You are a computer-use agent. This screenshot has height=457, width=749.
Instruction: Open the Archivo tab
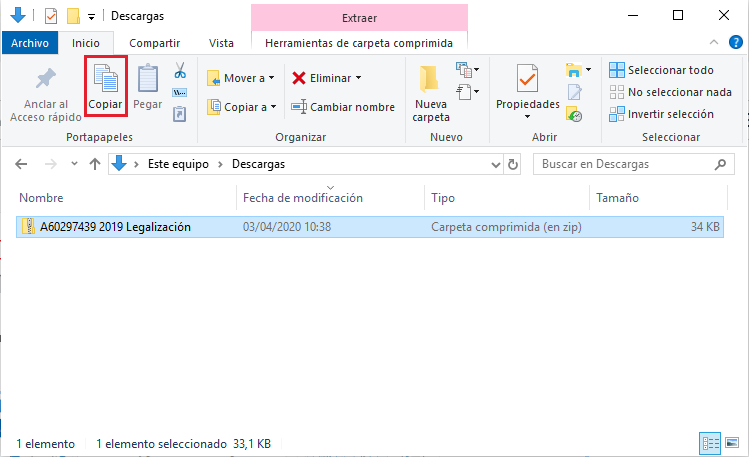30,43
